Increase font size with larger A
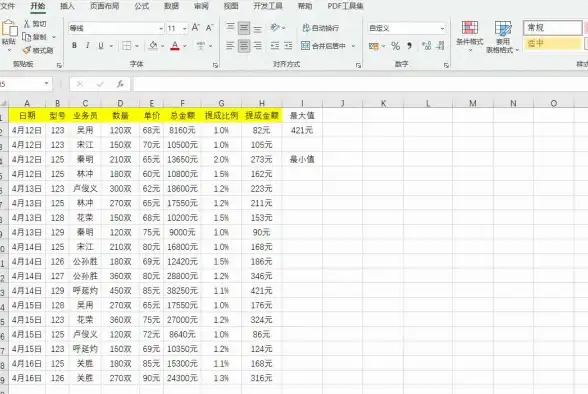Screen dimensions: 588x394 pyautogui.click(x=195, y=28)
